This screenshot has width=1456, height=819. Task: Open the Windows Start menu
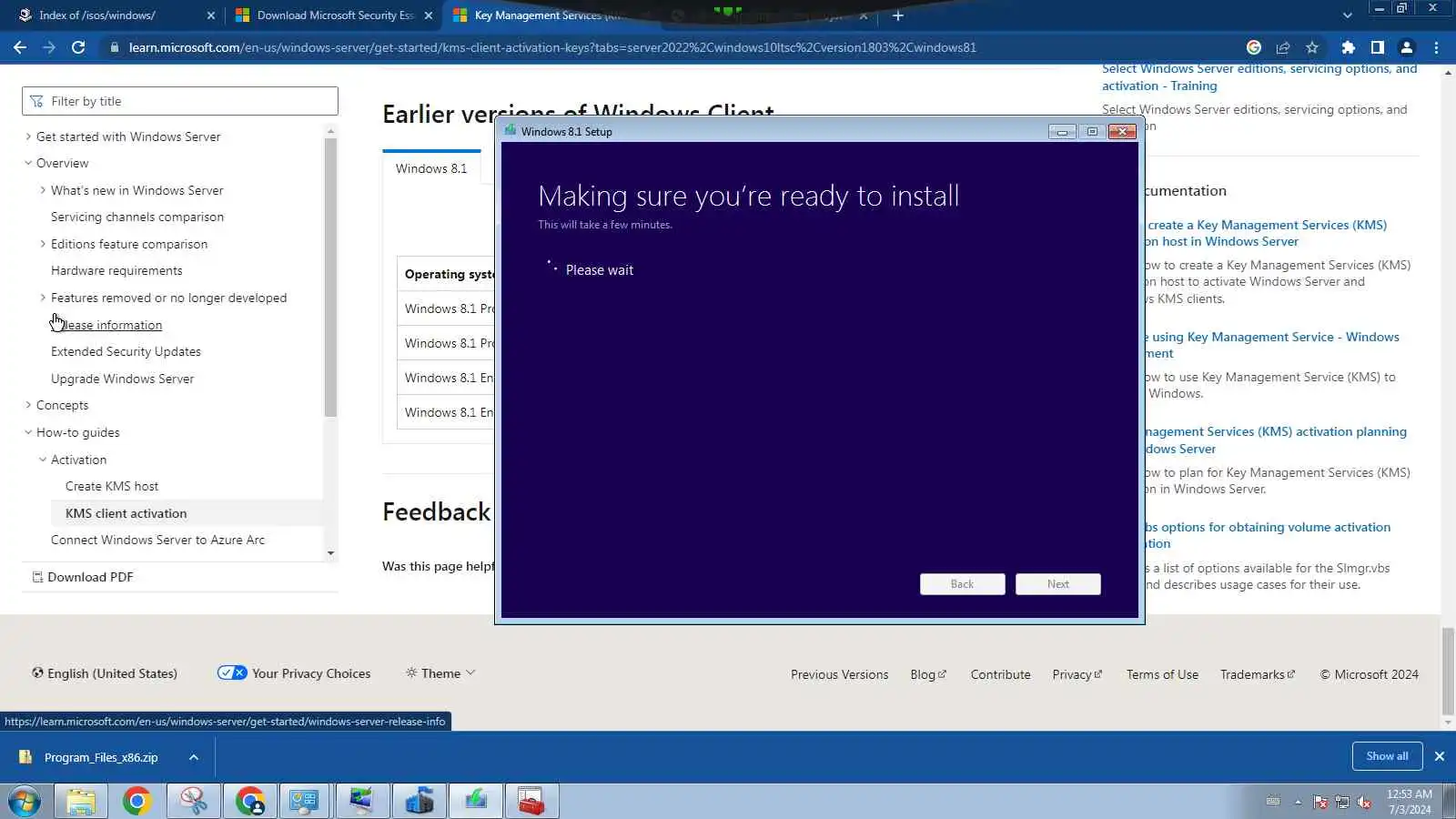(x=25, y=802)
